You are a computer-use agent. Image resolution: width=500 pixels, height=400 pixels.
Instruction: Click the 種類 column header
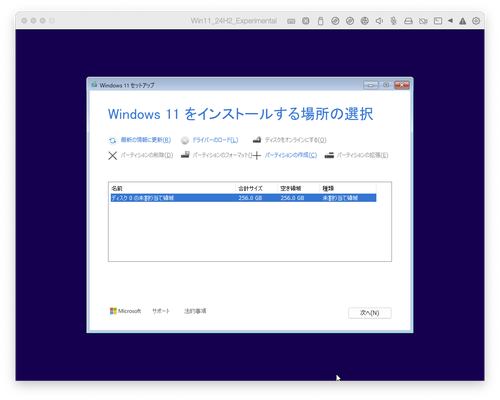(348, 189)
